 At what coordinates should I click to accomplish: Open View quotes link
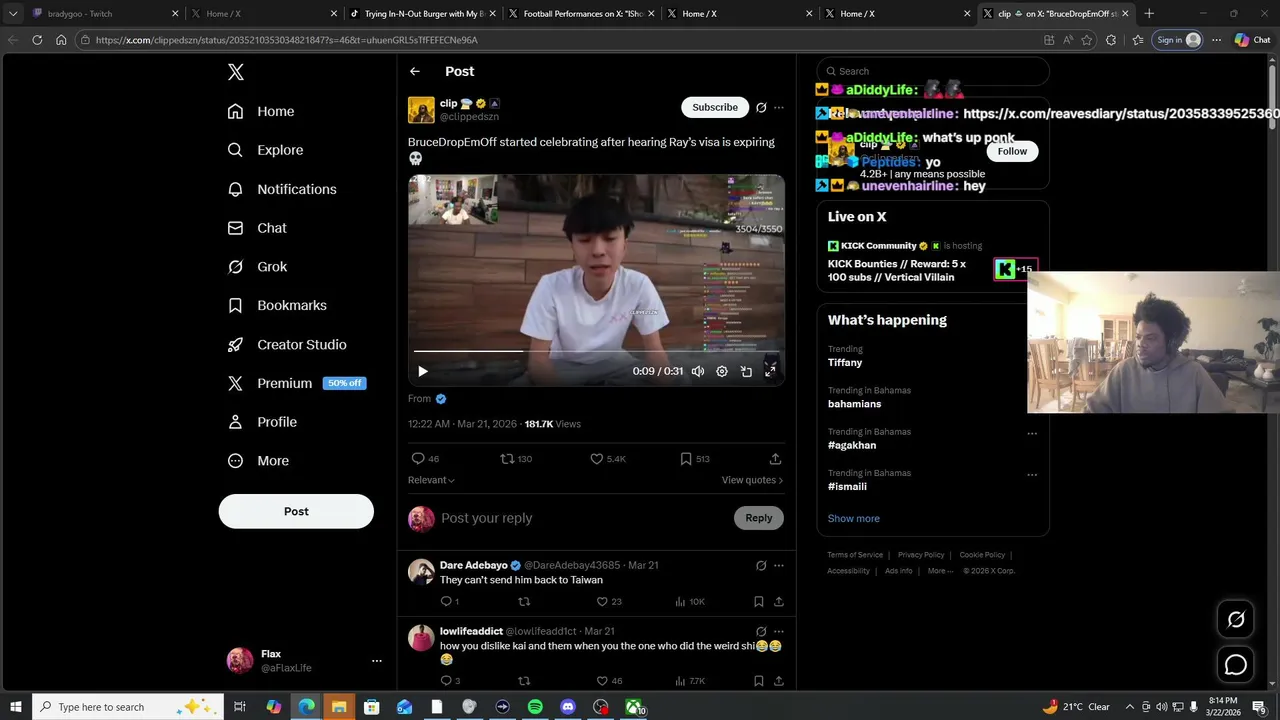pos(752,480)
